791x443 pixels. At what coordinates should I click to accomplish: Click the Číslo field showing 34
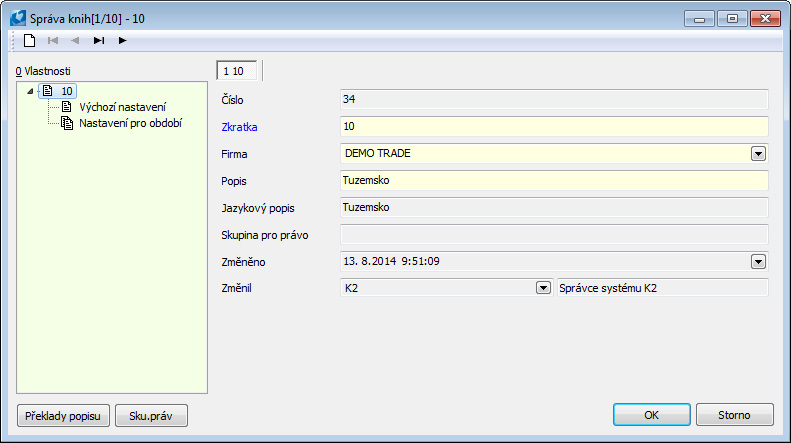tap(554, 99)
